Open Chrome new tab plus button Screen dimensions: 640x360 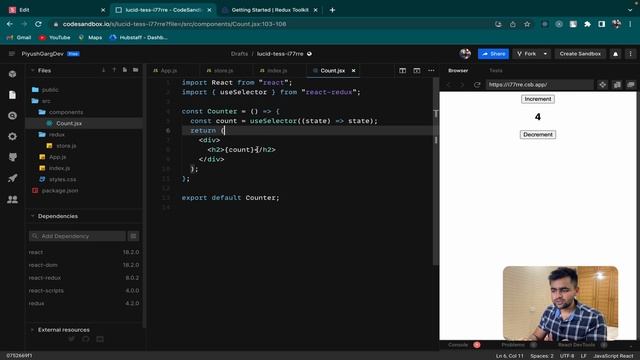pos(332,10)
